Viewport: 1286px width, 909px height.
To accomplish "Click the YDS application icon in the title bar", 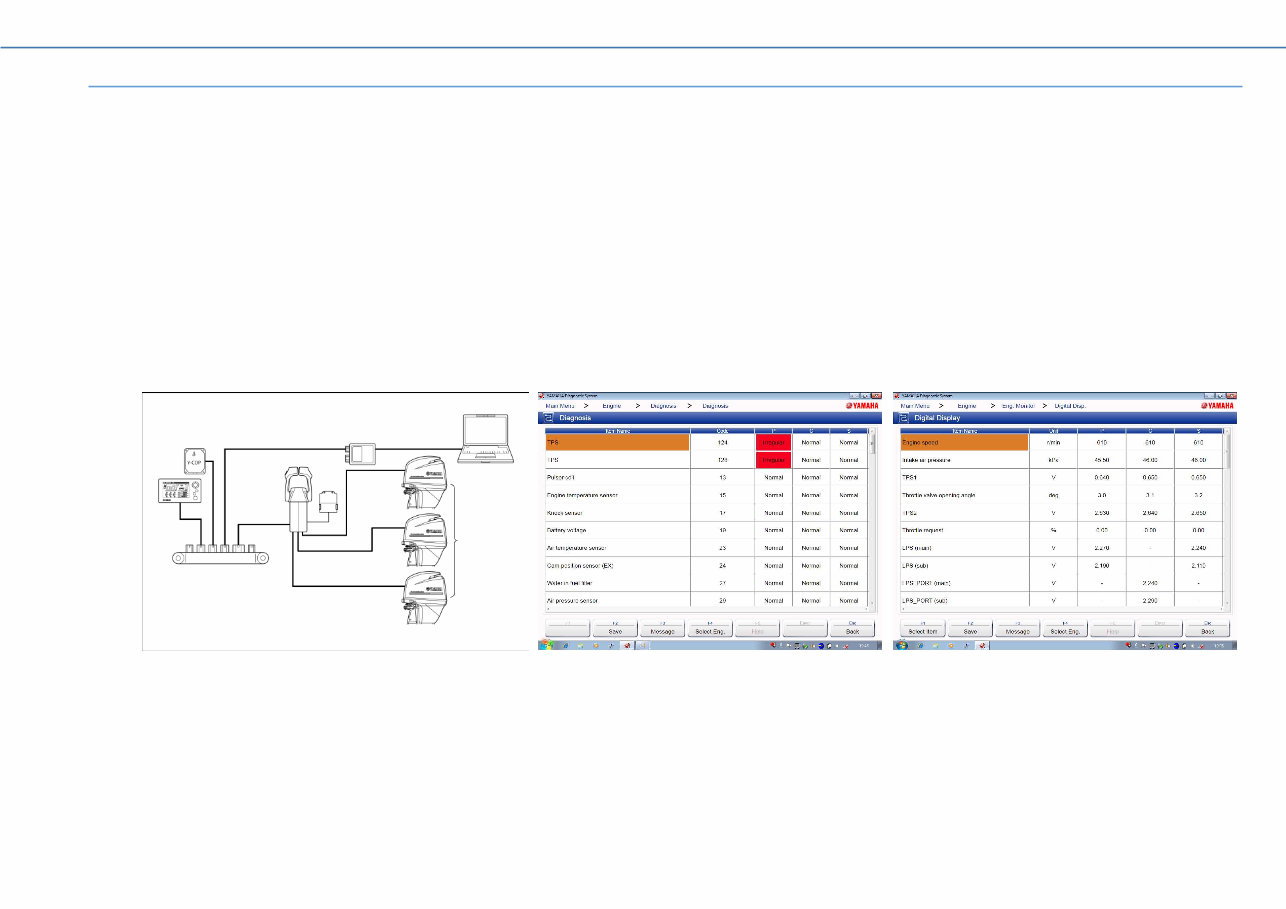I will pyautogui.click(x=542, y=395).
